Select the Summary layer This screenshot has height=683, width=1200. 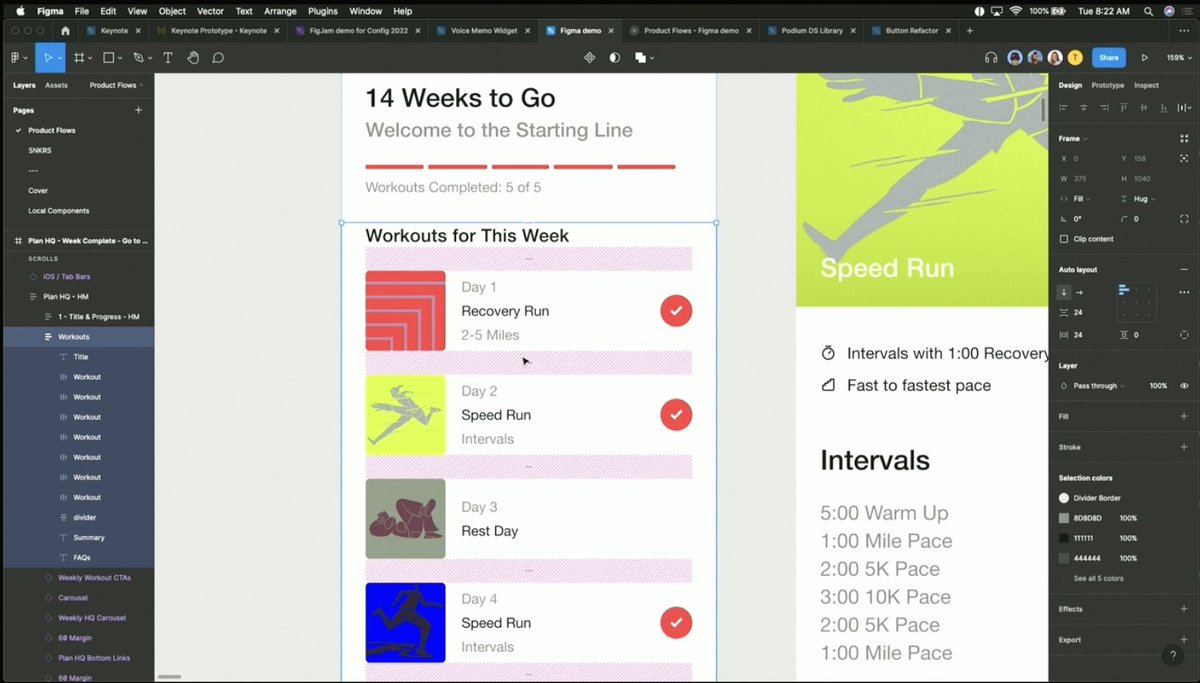pos(88,537)
